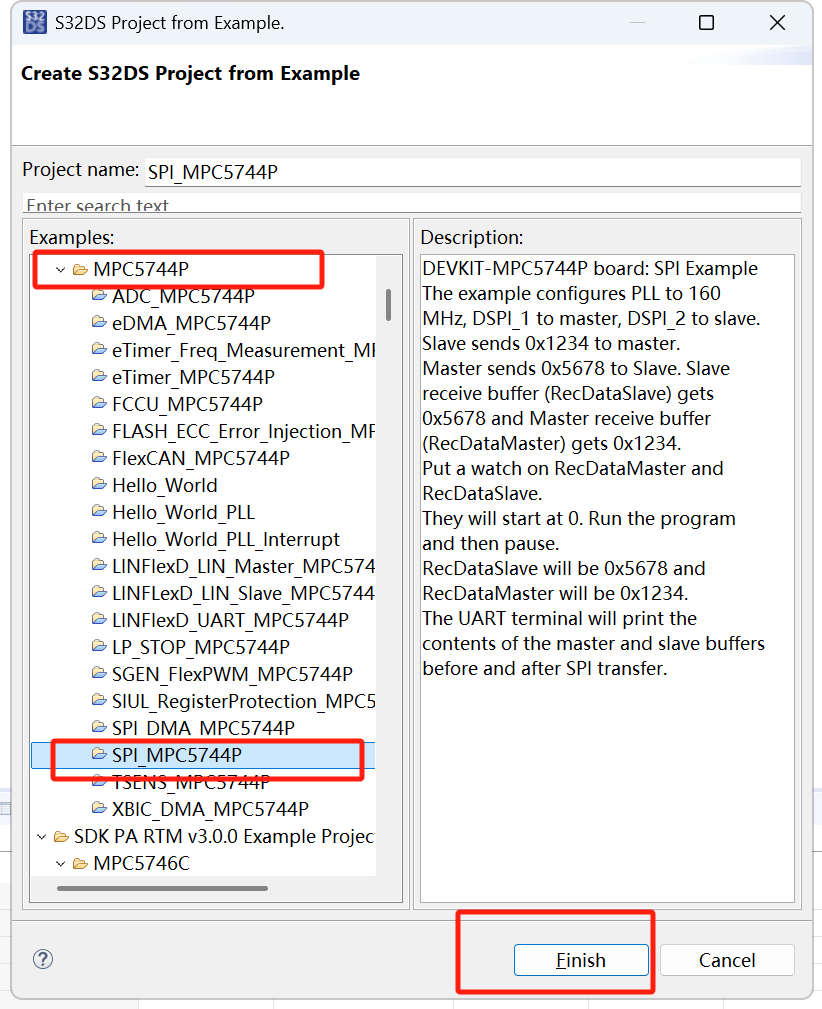Select FLASH_ECC_Error_Injection example
This screenshot has height=1009, width=822.
pyautogui.click(x=243, y=431)
